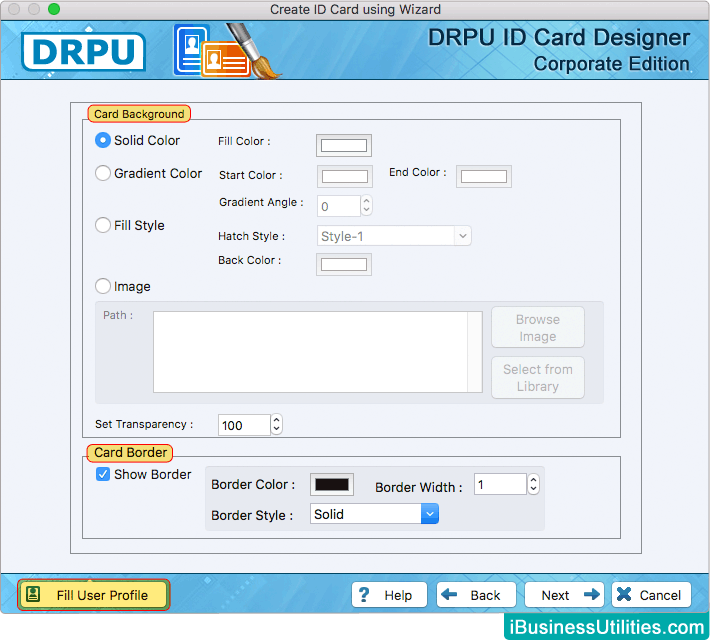This screenshot has width=710, height=640.
Task: Decrease the Gradient Angle stepper
Action: (366, 210)
